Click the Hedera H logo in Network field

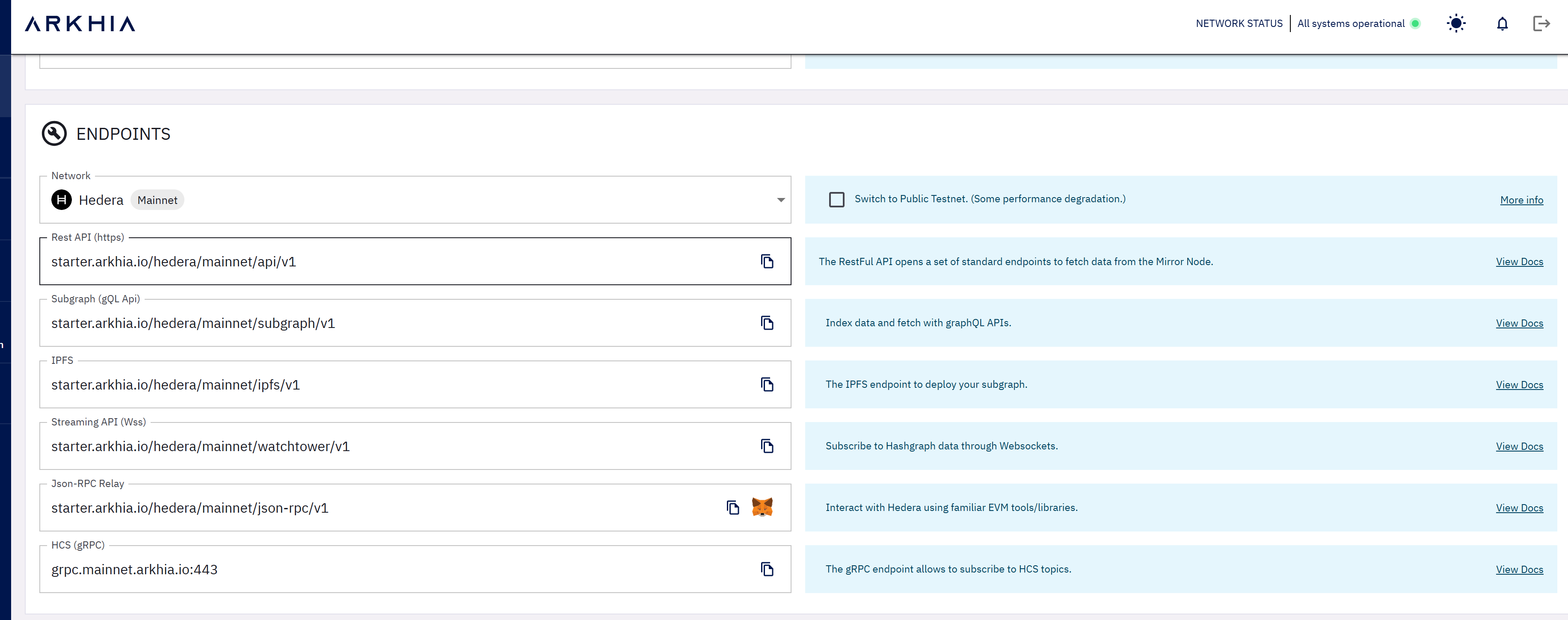coord(62,200)
